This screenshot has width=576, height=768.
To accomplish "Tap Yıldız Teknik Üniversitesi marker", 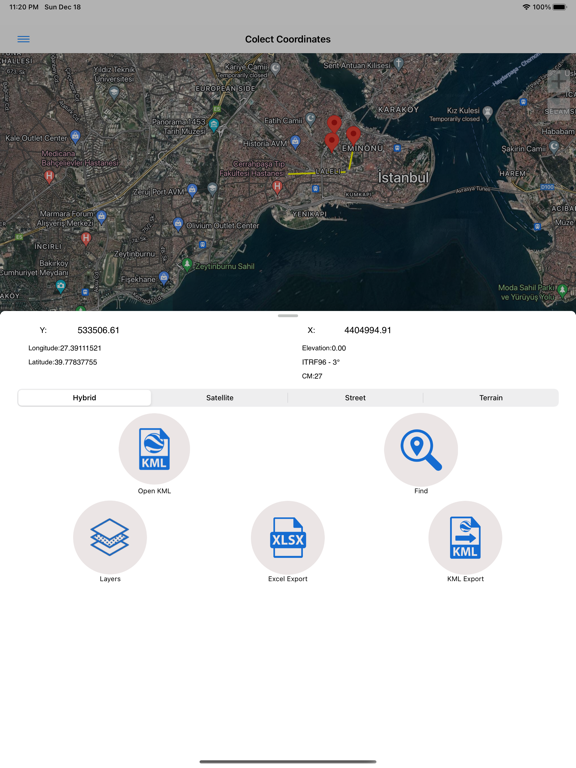I will (114, 92).
